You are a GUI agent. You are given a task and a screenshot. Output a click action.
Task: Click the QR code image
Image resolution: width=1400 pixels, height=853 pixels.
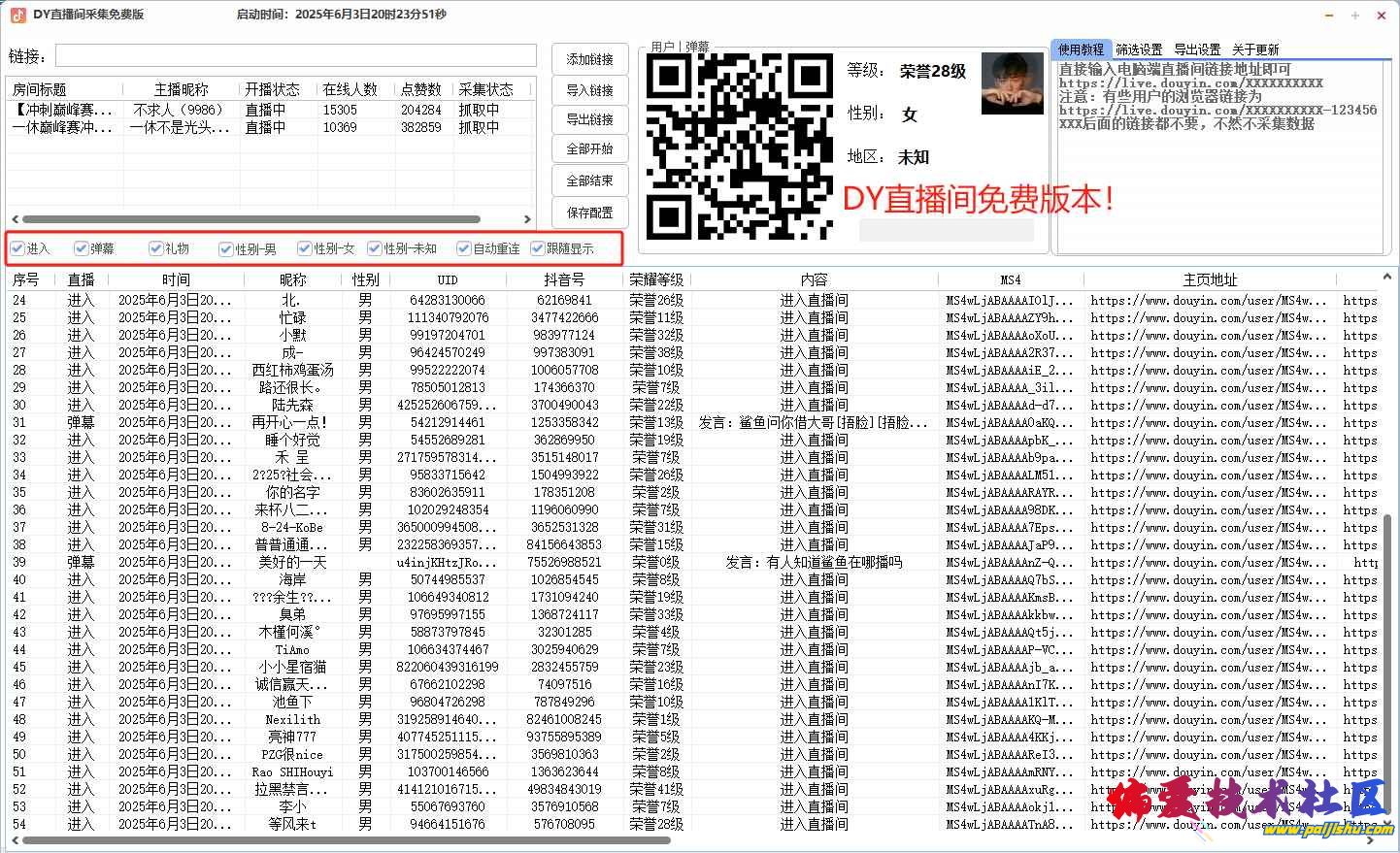click(x=739, y=147)
